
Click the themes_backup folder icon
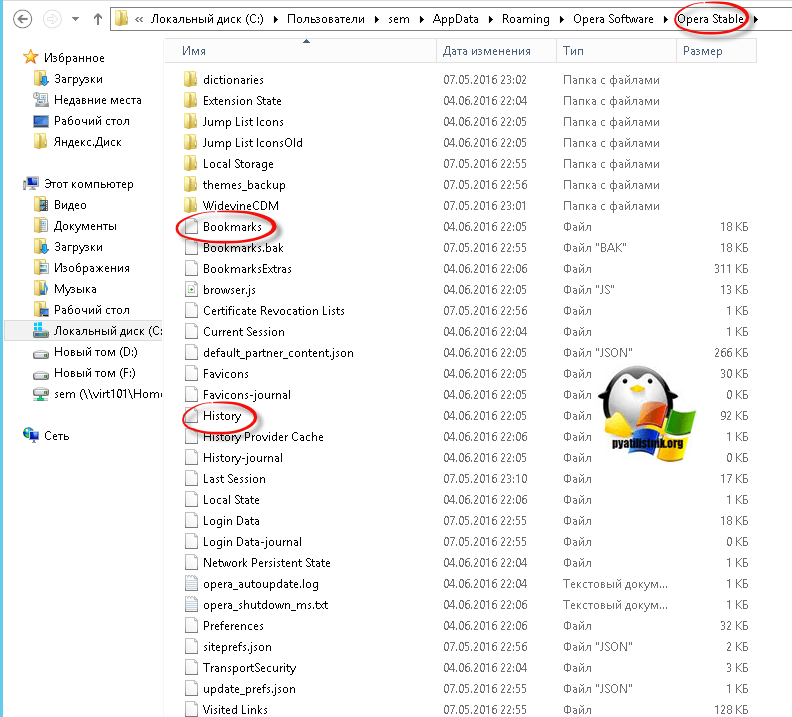point(190,185)
